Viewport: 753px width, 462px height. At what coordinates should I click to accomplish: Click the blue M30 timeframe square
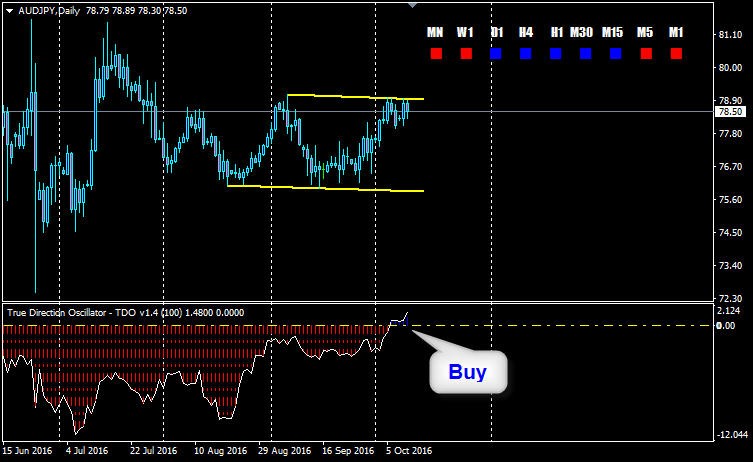586,53
